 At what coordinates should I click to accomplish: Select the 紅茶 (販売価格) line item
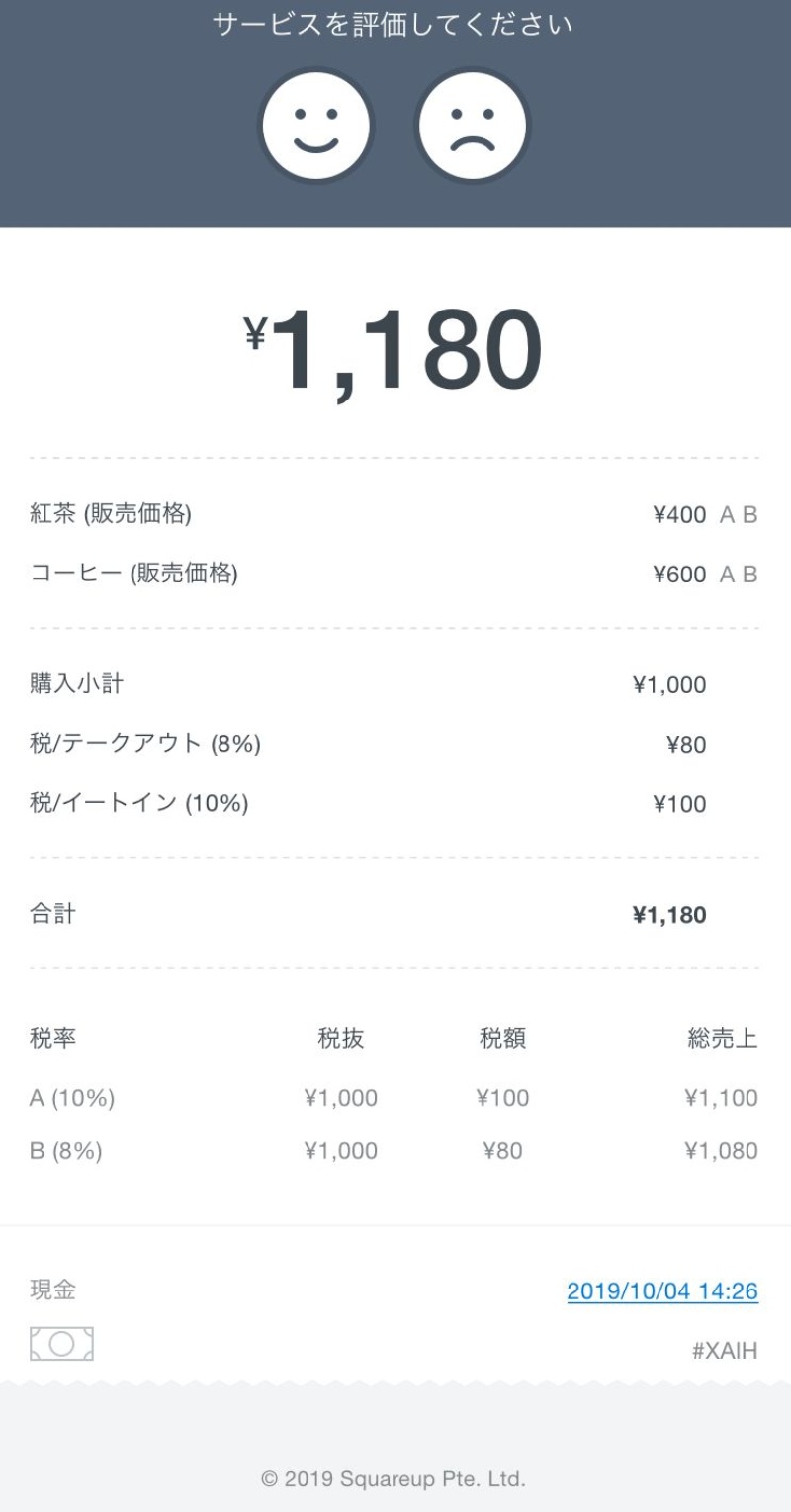(111, 514)
